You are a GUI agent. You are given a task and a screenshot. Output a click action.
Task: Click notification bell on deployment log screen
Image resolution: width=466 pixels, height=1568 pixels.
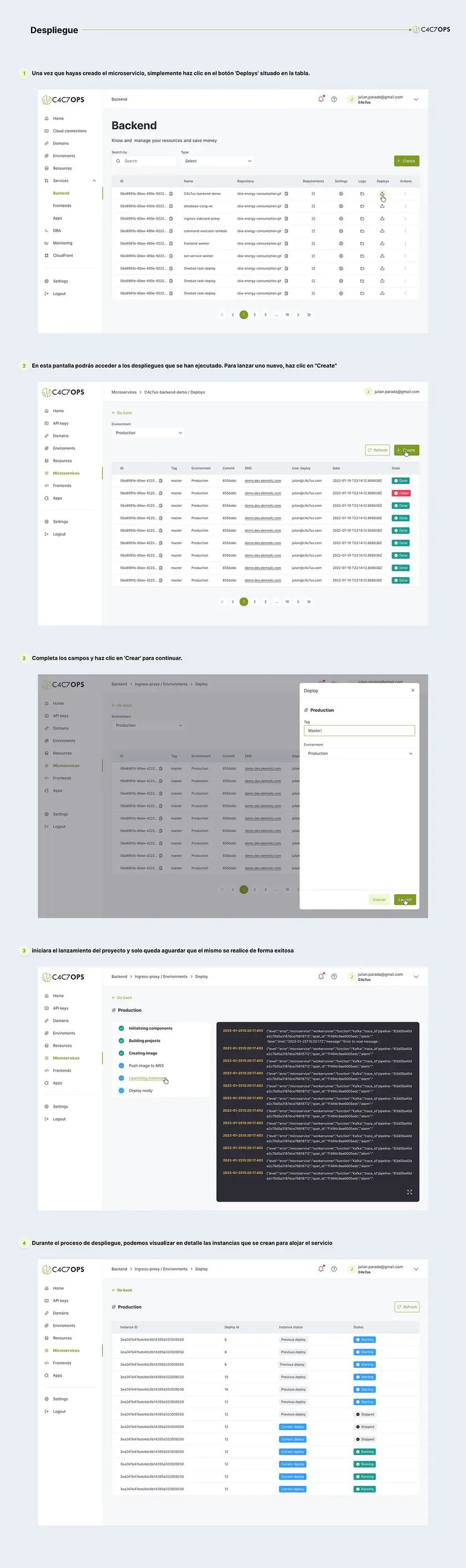[321, 976]
